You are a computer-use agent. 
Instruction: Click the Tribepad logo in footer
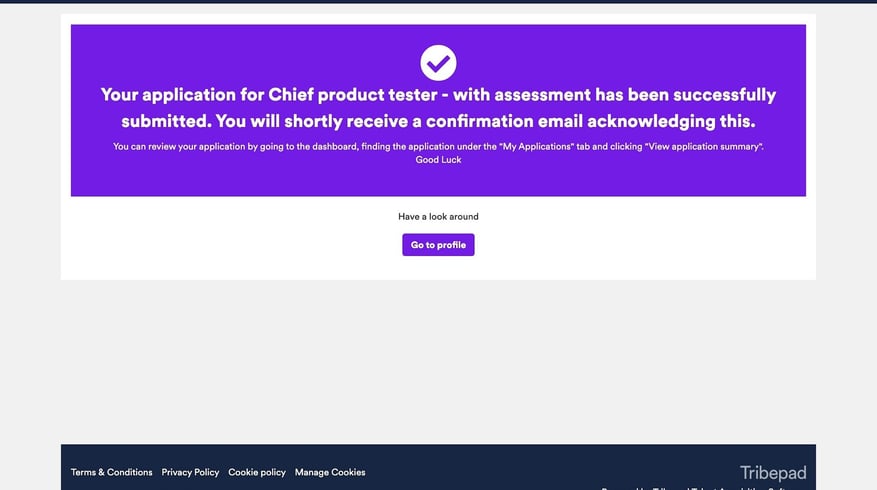(773, 473)
